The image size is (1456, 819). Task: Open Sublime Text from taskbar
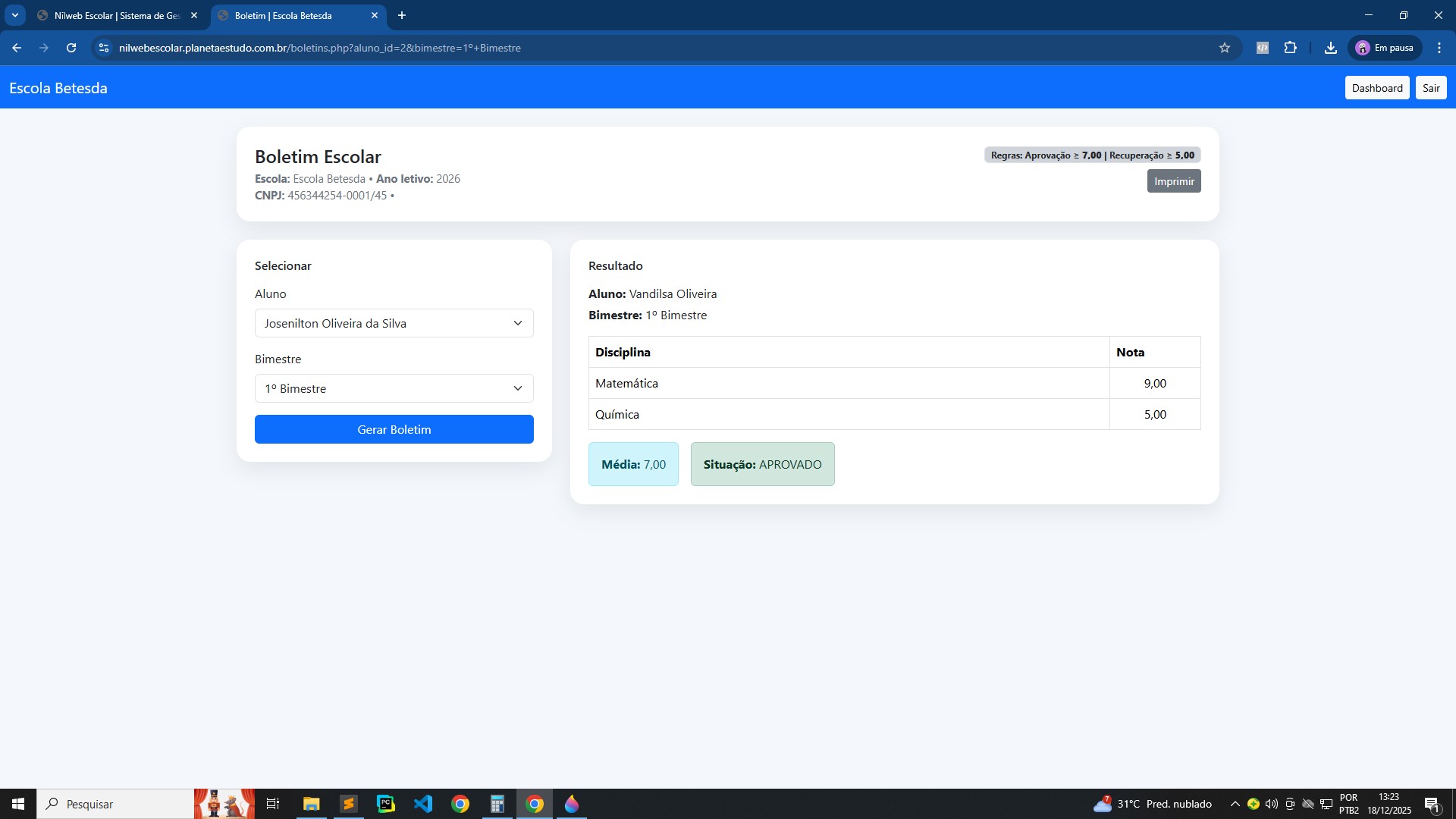348,804
